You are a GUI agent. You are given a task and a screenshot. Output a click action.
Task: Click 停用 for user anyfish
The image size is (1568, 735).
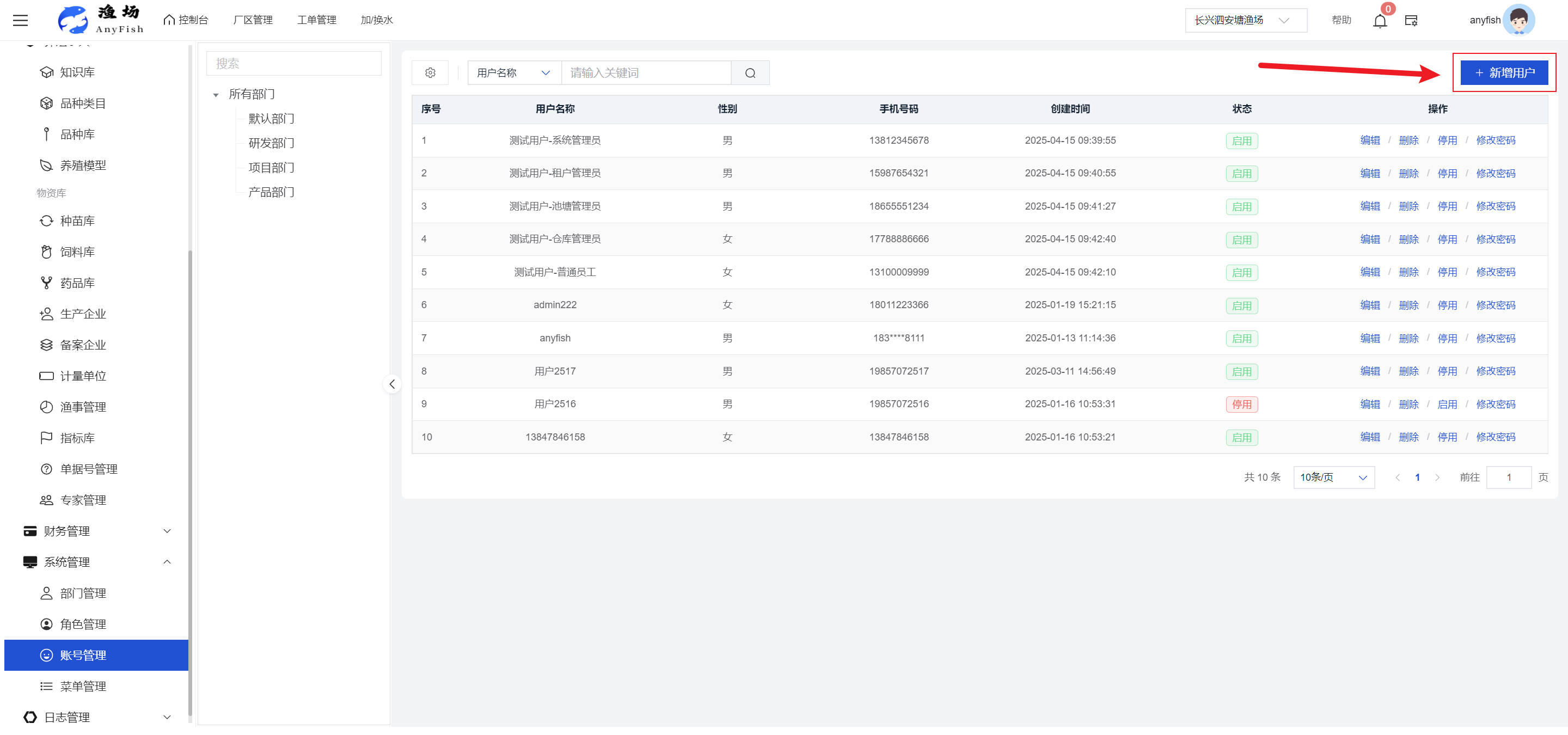[1447, 338]
